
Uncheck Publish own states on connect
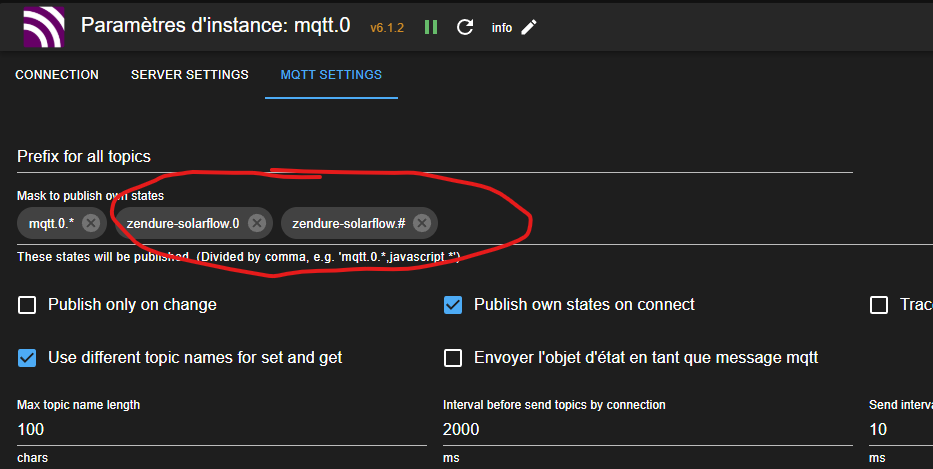click(453, 305)
